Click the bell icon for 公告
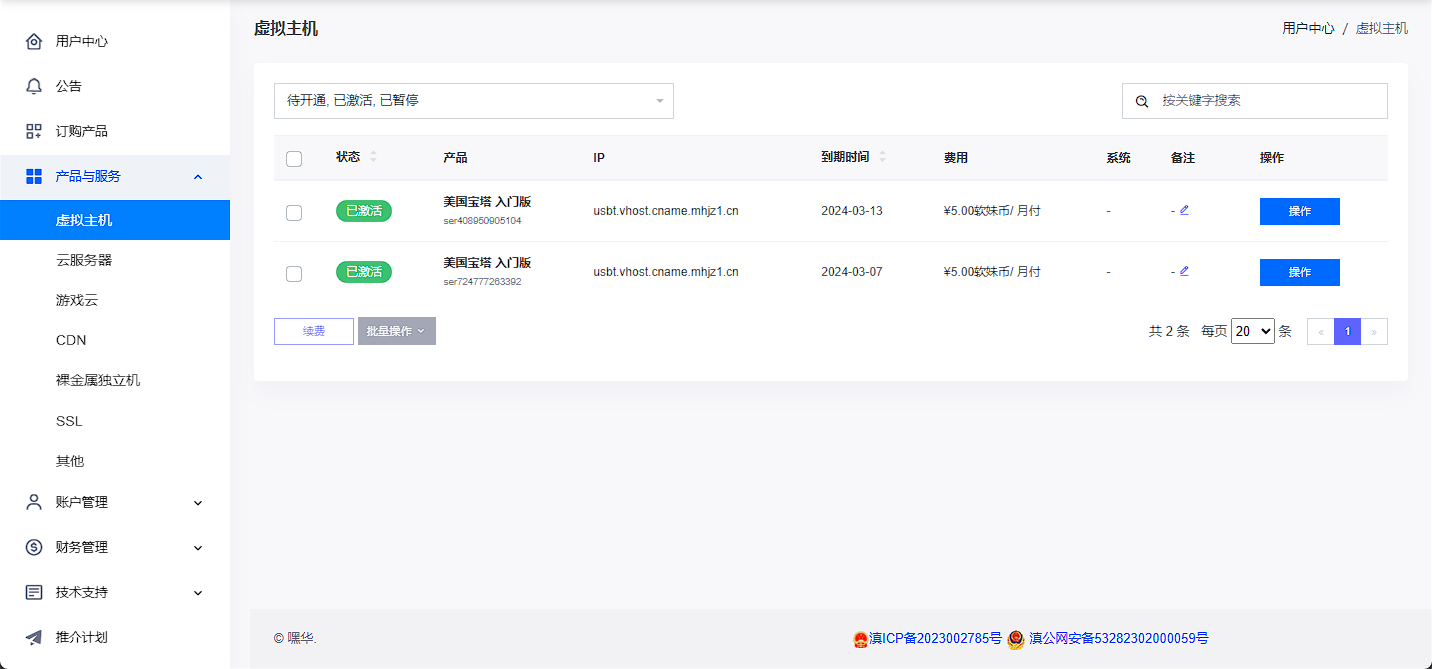The image size is (1432, 669). 34,86
